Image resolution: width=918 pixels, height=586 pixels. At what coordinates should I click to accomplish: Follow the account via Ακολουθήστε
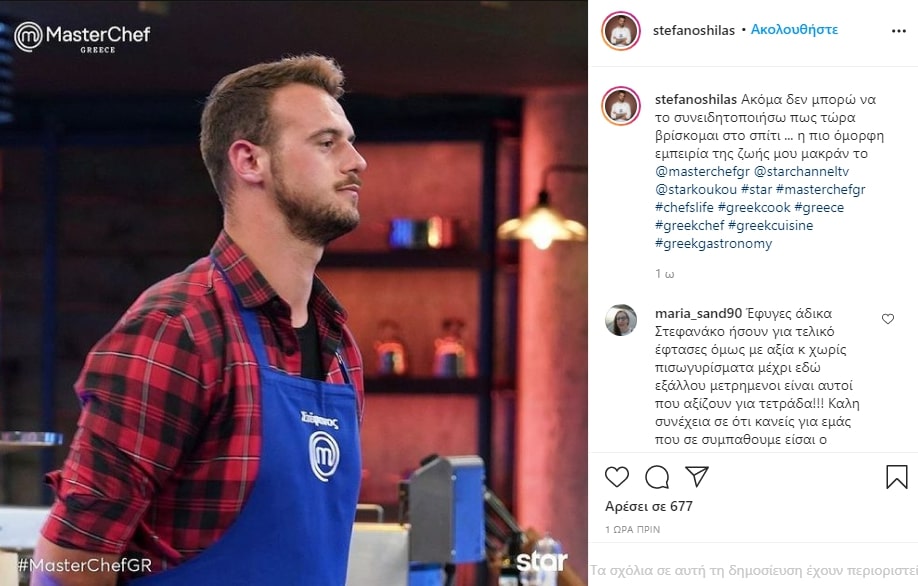[794, 30]
